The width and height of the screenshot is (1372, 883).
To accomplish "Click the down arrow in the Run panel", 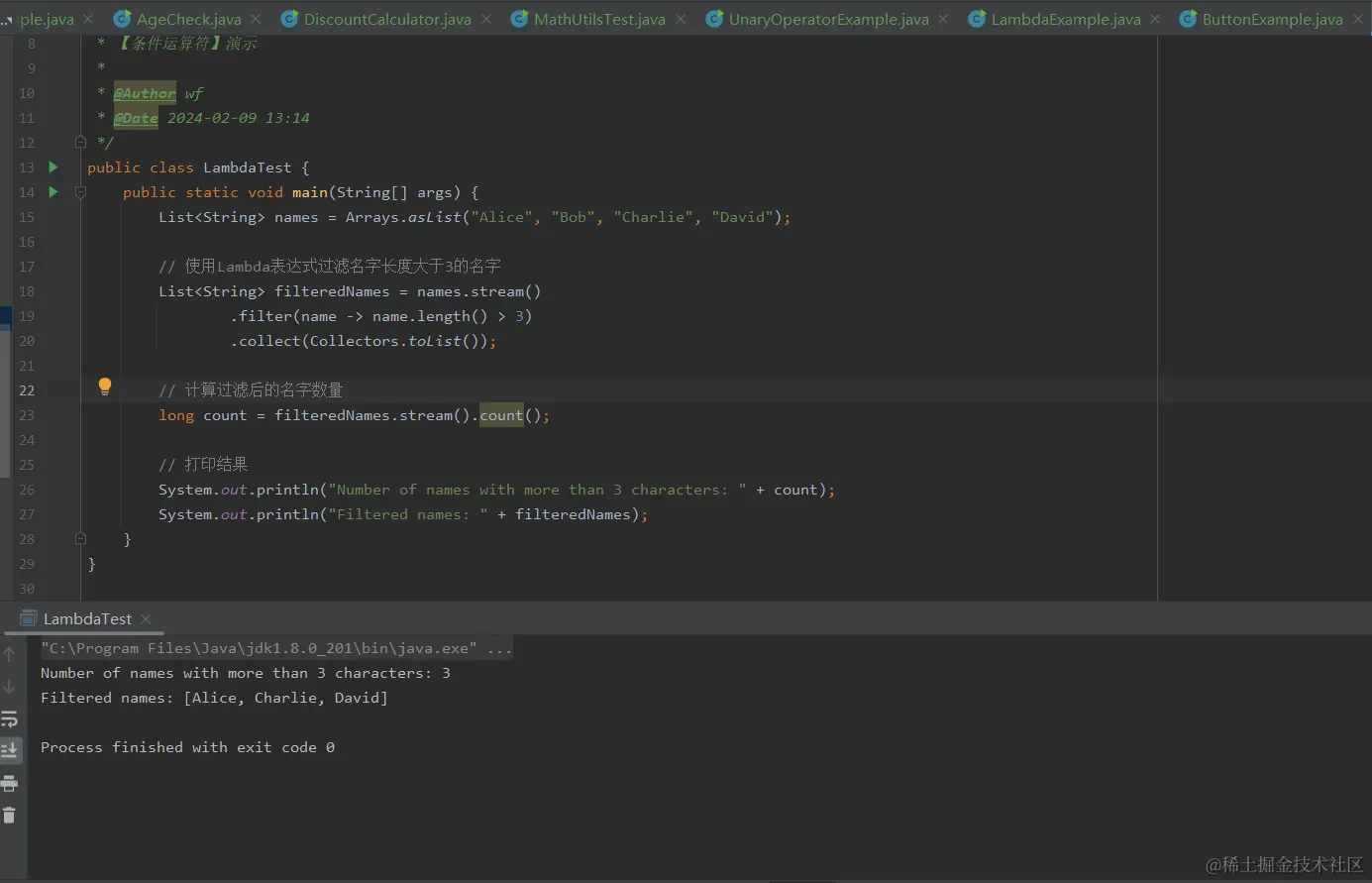I will 9,686.
